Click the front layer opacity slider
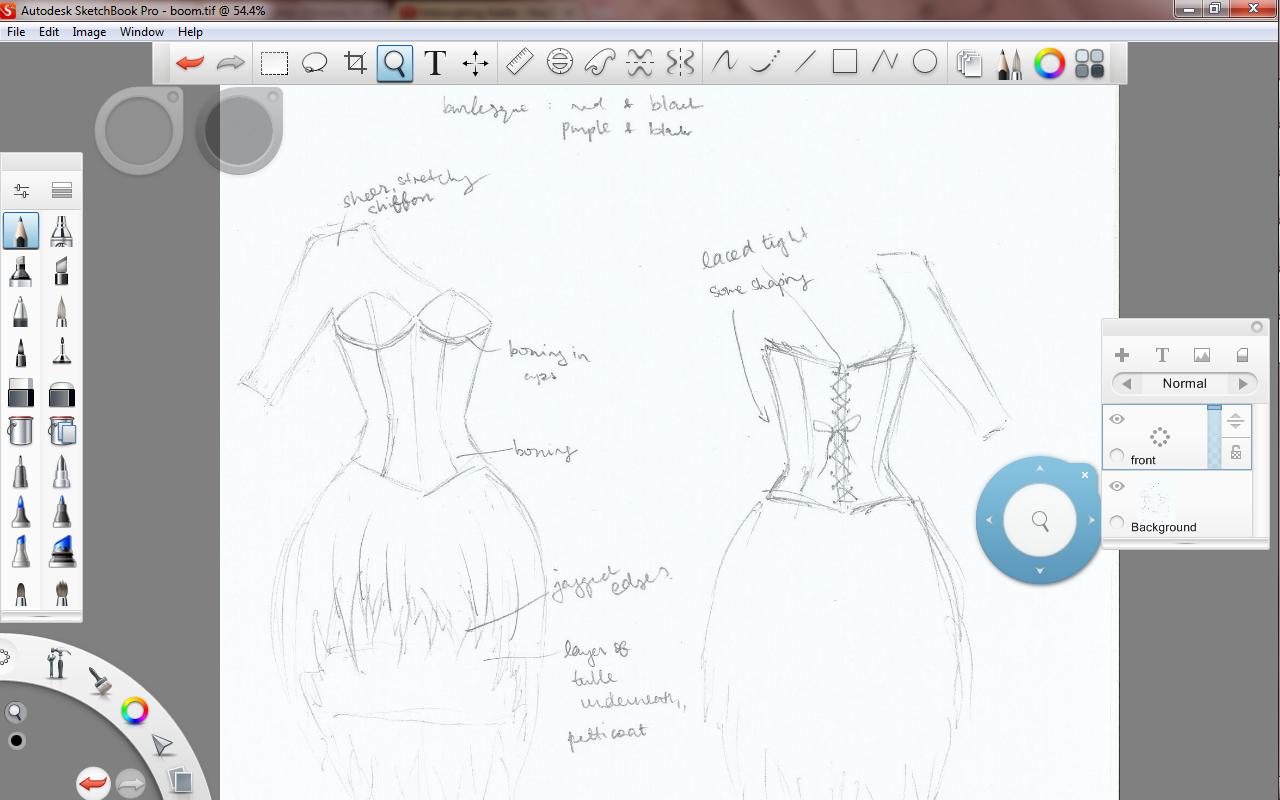 (x=1214, y=437)
